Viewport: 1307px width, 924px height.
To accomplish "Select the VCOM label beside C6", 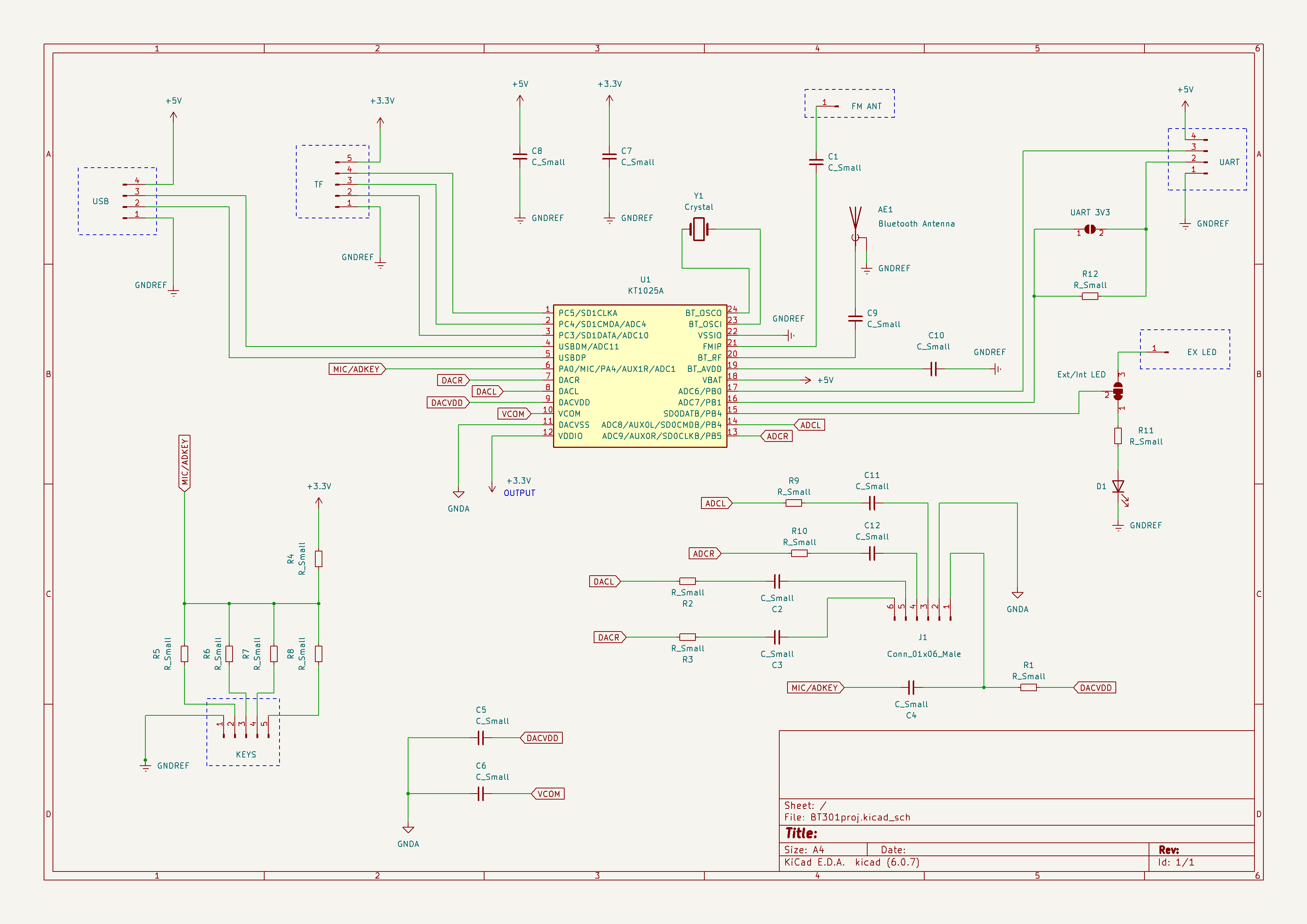I will tap(548, 794).
